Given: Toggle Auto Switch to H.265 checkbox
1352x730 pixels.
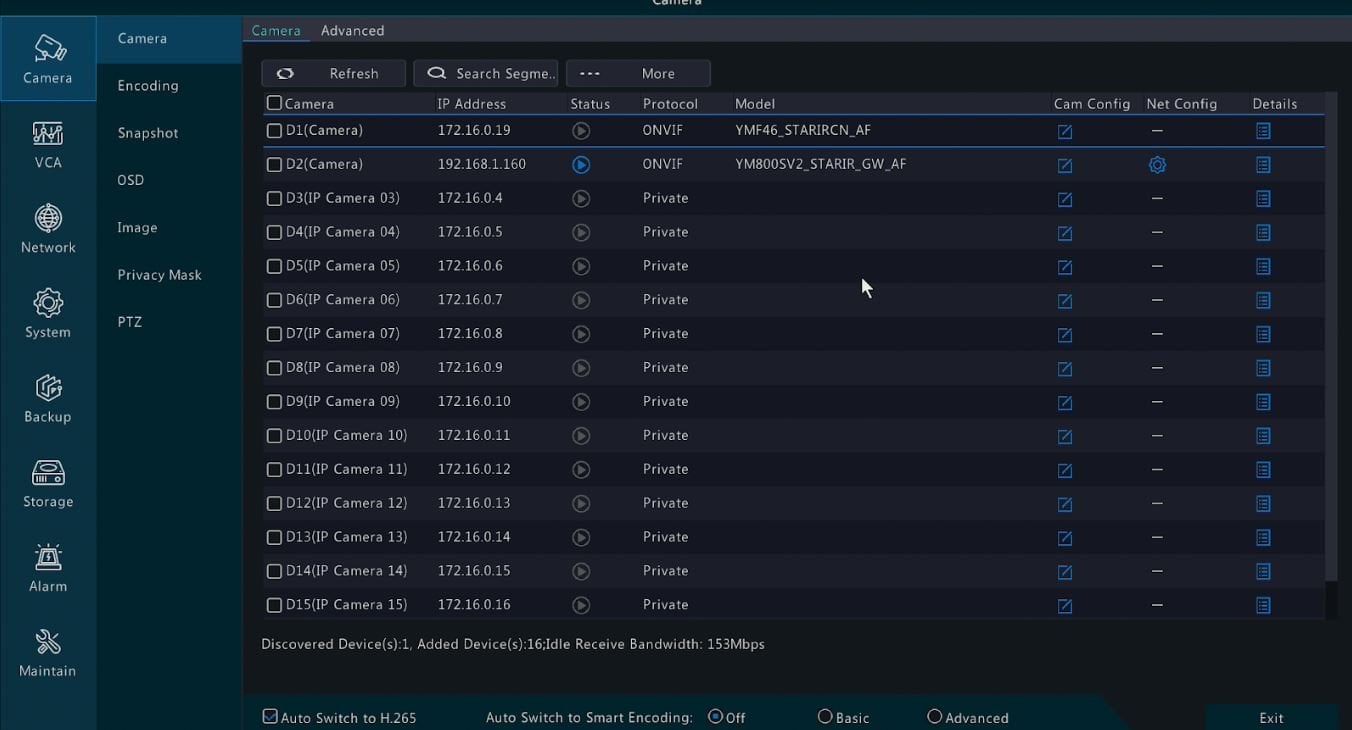Looking at the screenshot, I should click(270, 717).
